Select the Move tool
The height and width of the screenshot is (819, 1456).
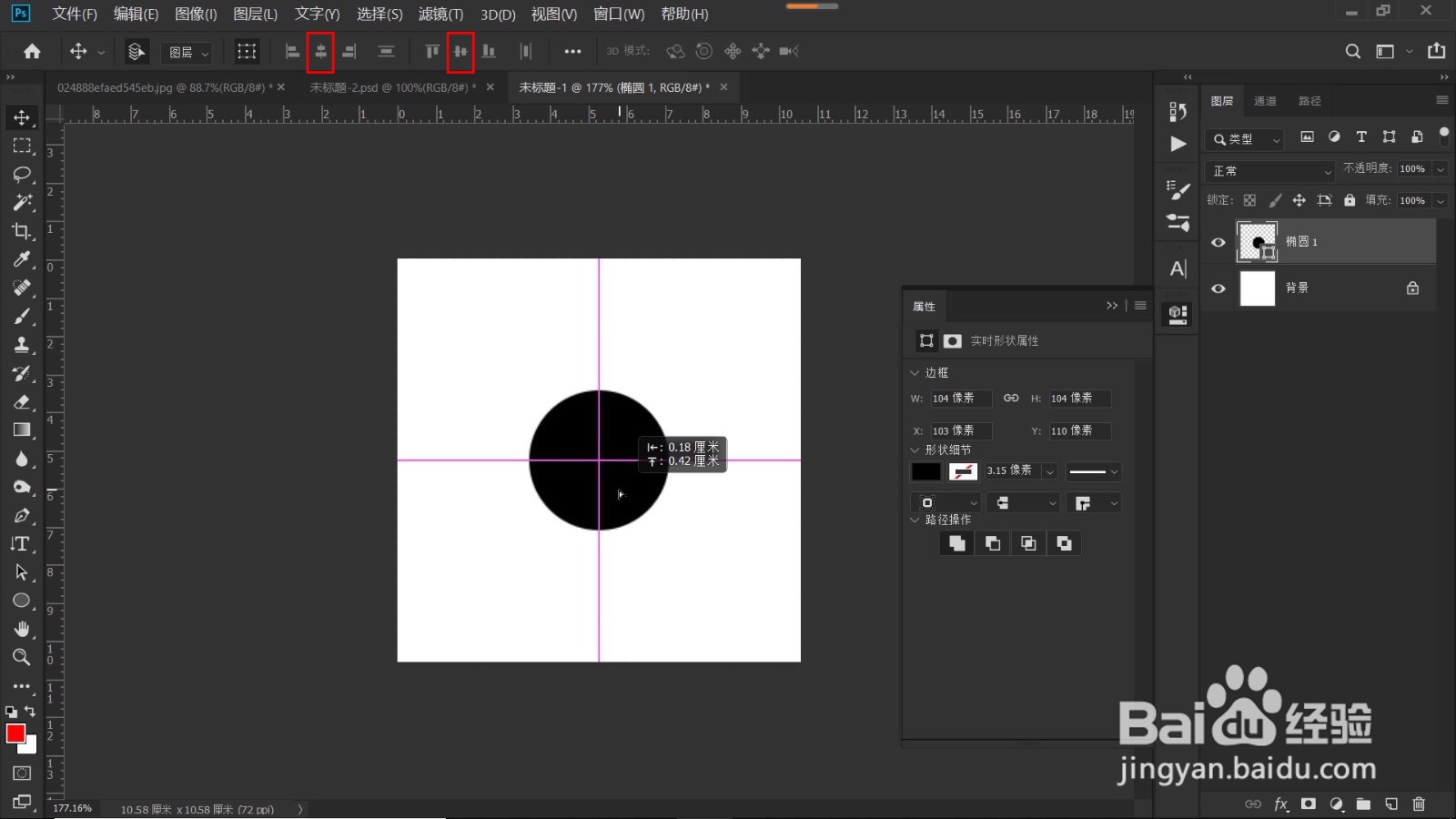coord(22,117)
